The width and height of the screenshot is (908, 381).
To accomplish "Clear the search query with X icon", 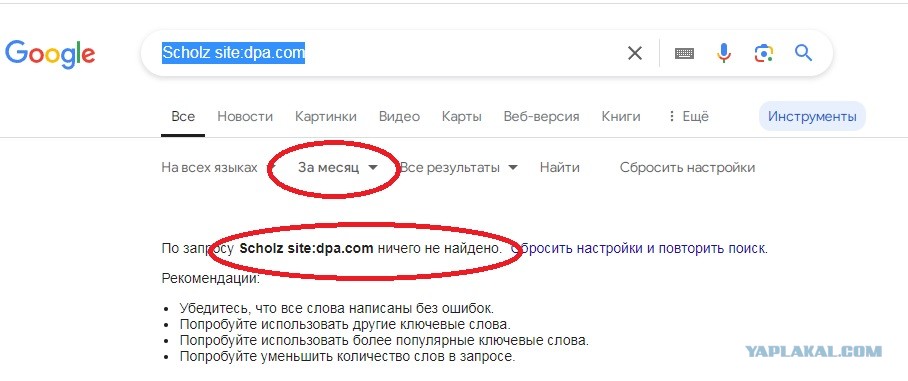I will tap(635, 53).
